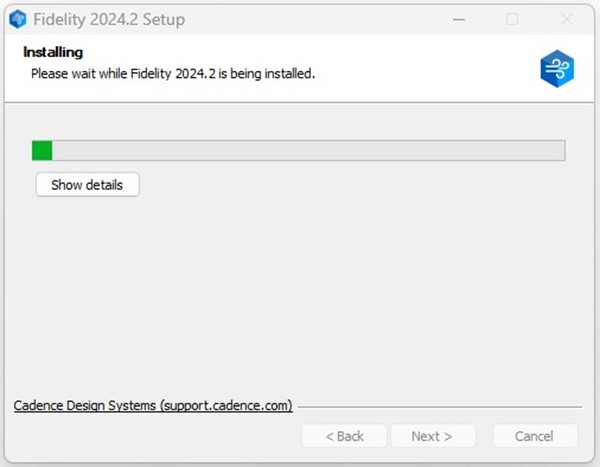Open the Cadence Design Systems support link

[x=153, y=406]
